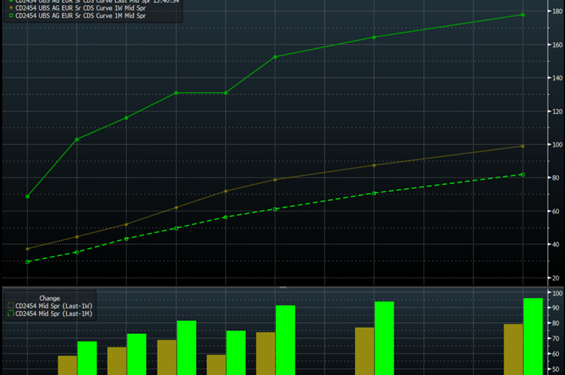Click the CD2454 UBS AG 1W Mid Spr label
The width and height of the screenshot is (565, 375).
pos(81,8)
